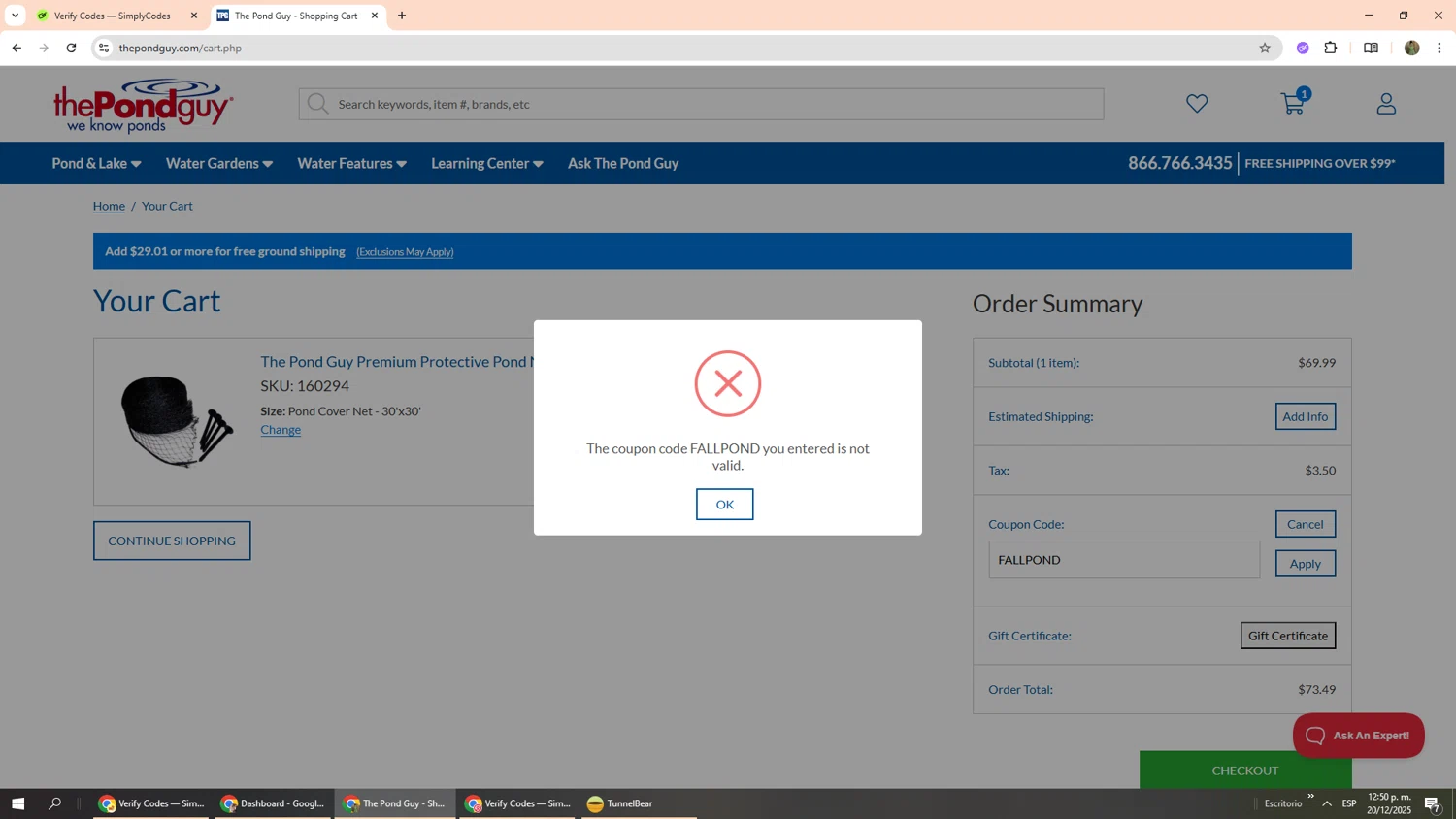The height and width of the screenshot is (819, 1456).
Task: Click the Subtotal (1 item) label
Action: point(1034,363)
